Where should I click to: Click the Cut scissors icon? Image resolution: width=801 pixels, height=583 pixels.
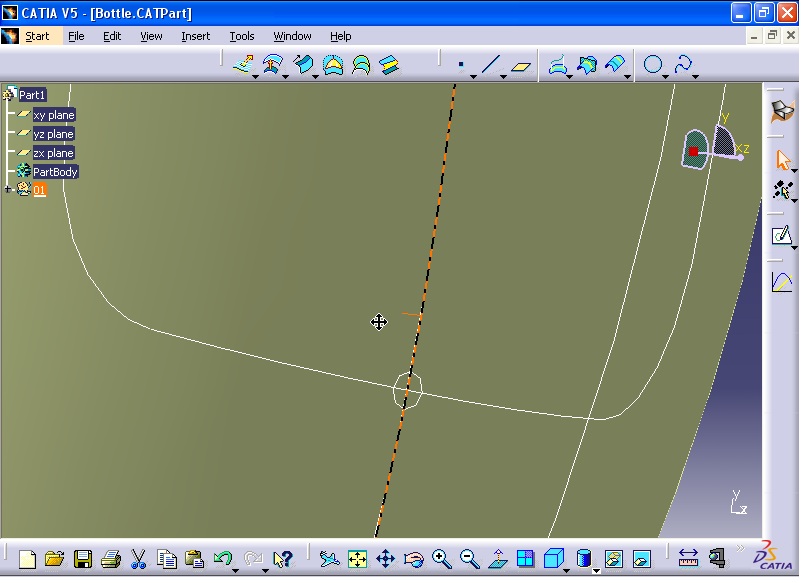click(x=138, y=559)
